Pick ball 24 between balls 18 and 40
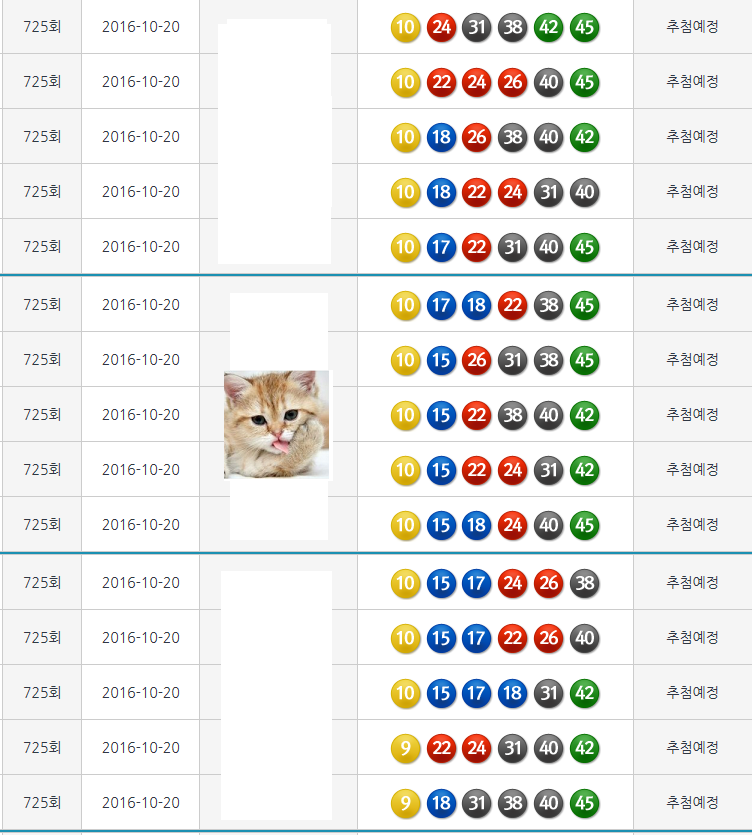Screen dimensions: 756x835 pos(513,525)
